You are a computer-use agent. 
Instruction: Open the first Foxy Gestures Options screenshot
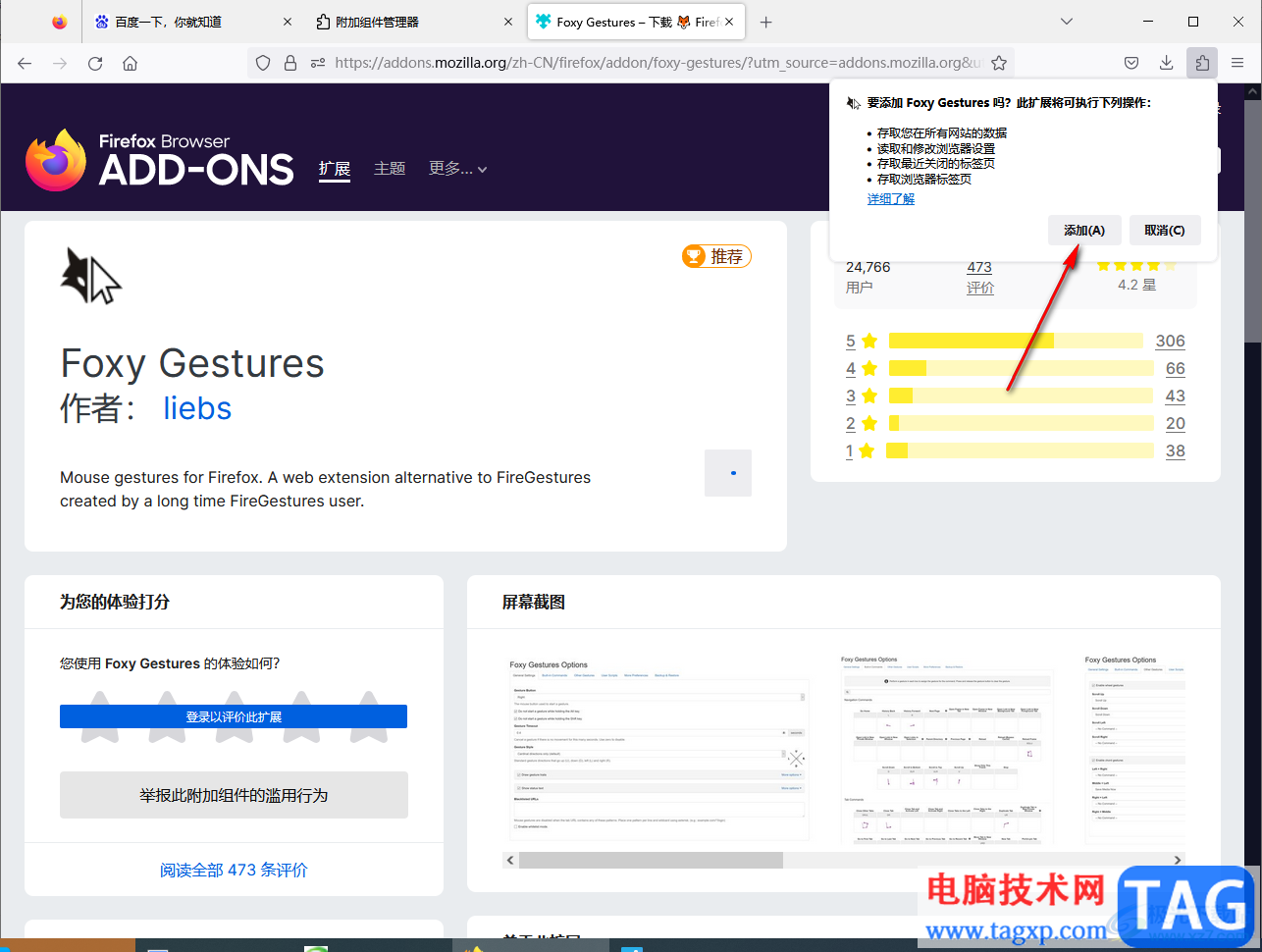pos(658,748)
